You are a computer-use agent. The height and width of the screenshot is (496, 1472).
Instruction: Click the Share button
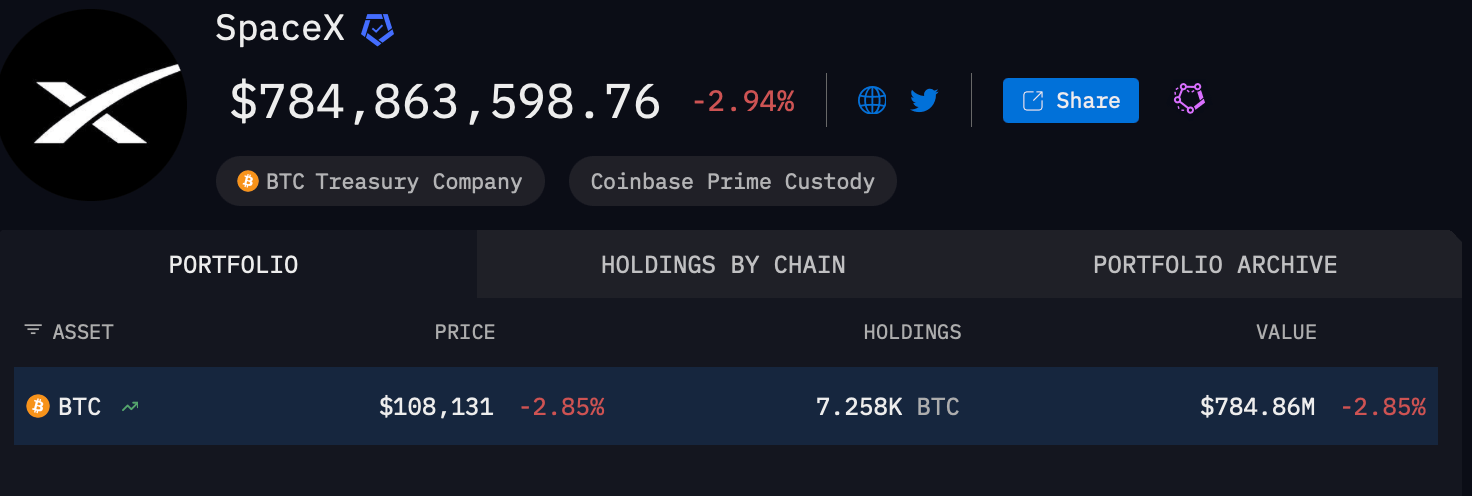click(1070, 100)
